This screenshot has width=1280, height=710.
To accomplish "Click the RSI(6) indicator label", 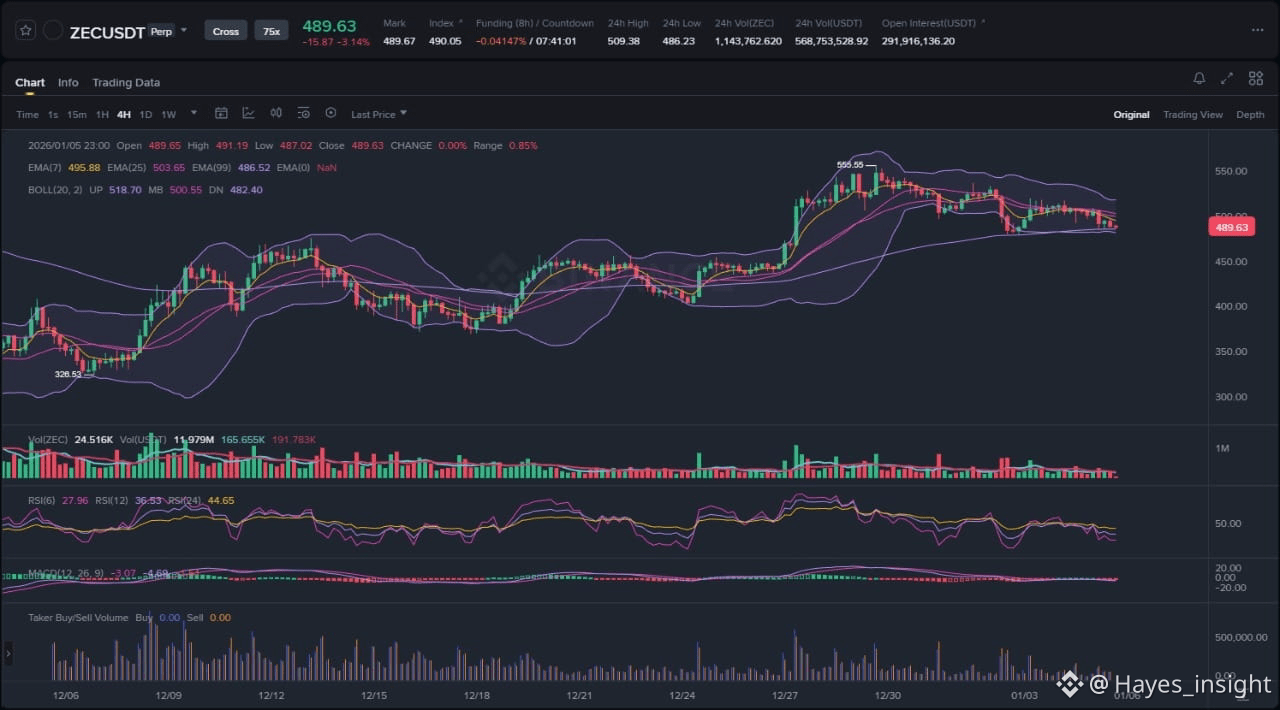I will click(x=42, y=499).
